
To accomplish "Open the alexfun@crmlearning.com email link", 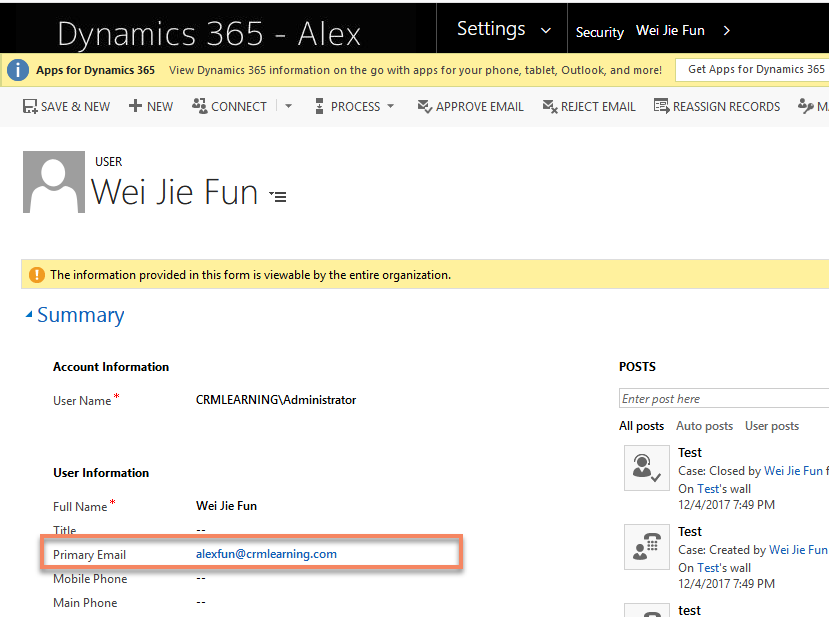I will pyautogui.click(x=266, y=554).
